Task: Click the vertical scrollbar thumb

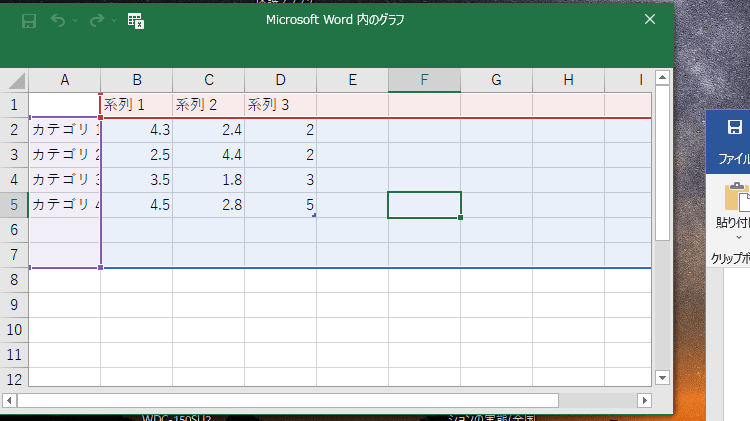Action: pyautogui.click(x=662, y=163)
